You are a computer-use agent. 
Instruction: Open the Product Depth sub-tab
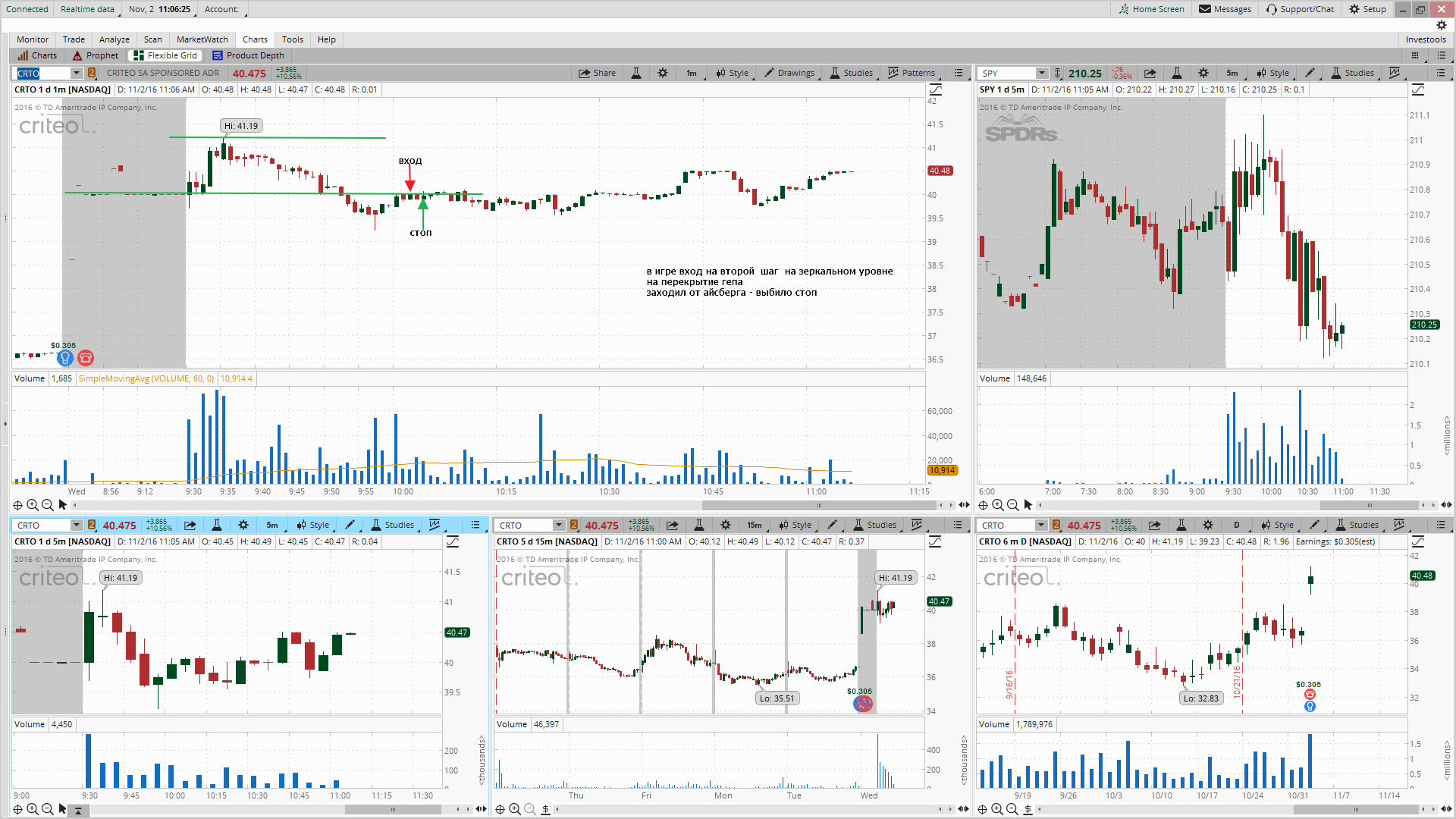[249, 55]
